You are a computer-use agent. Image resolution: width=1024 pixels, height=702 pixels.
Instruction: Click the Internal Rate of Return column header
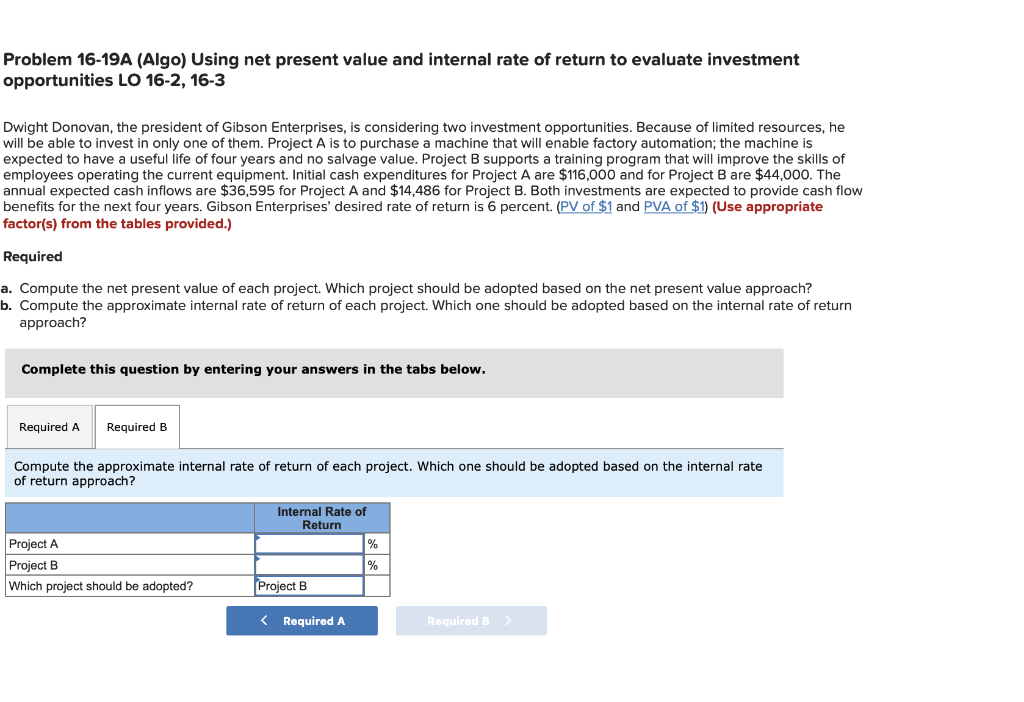[x=321, y=517]
